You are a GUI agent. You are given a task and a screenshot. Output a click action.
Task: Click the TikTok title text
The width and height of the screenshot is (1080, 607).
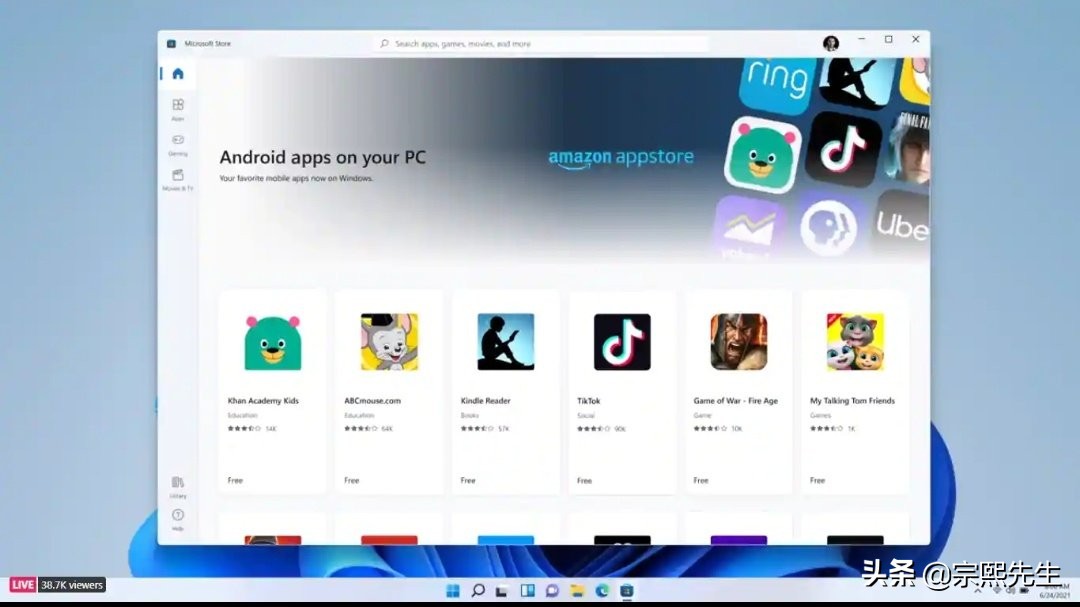[589, 400]
